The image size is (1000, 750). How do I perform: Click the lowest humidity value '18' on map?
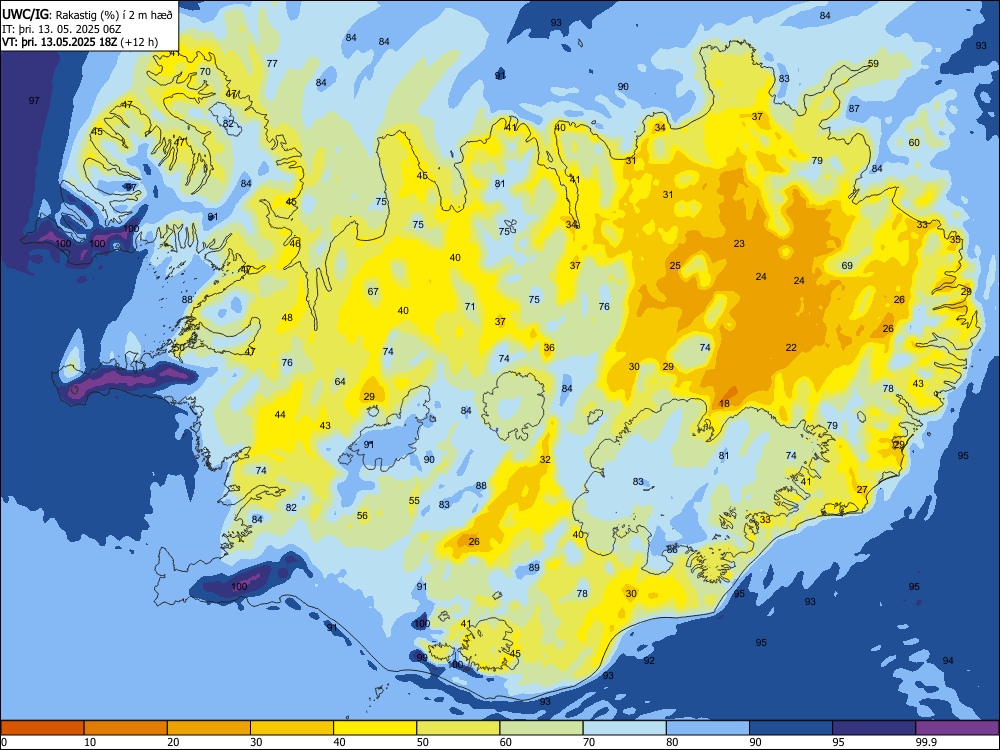click(724, 404)
